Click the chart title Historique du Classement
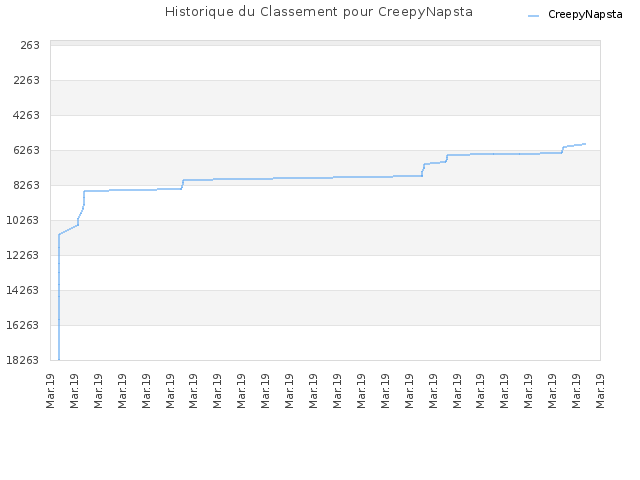The width and height of the screenshot is (640, 480). pos(319,12)
